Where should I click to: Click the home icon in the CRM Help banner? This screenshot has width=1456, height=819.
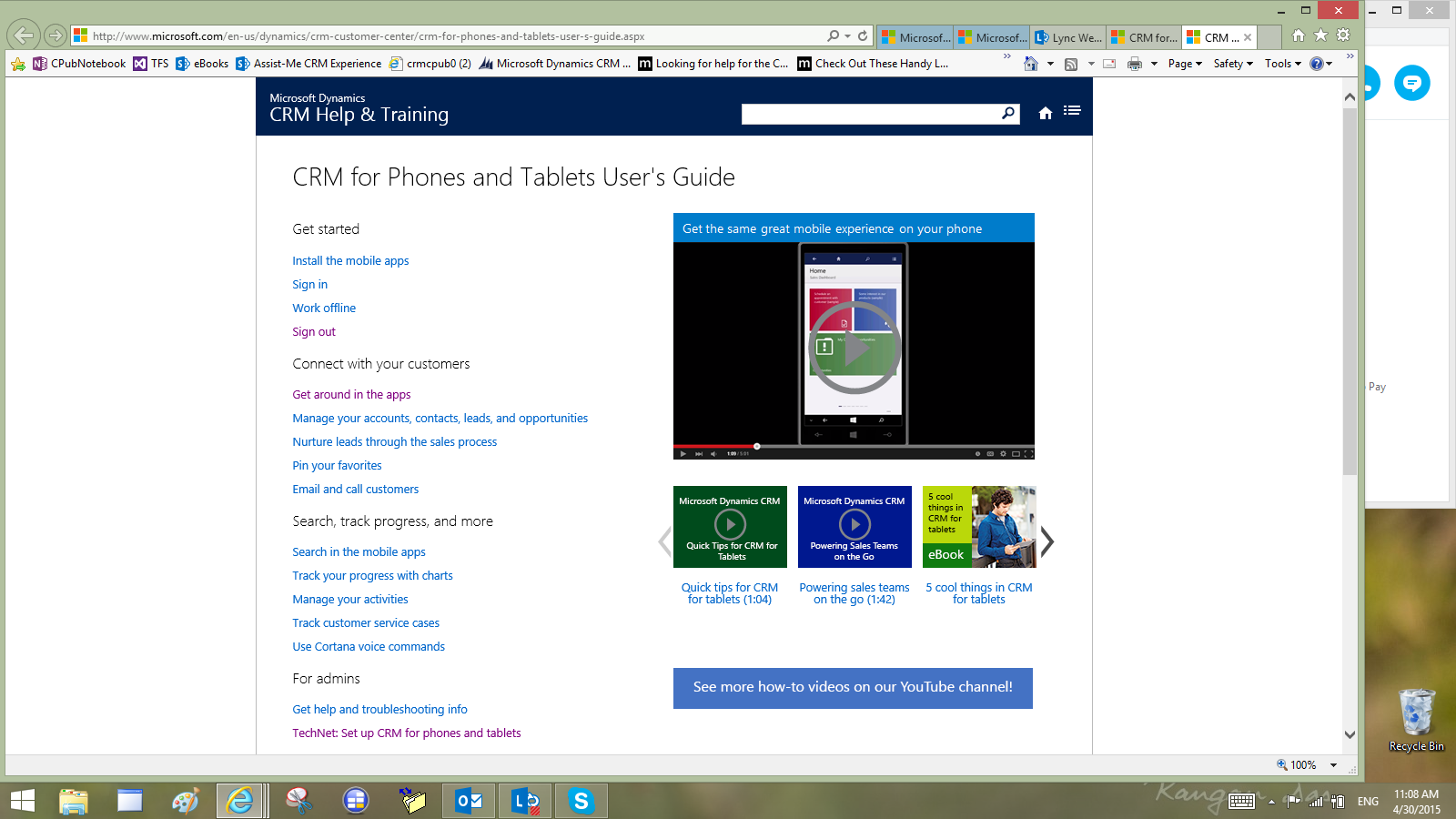(x=1045, y=113)
